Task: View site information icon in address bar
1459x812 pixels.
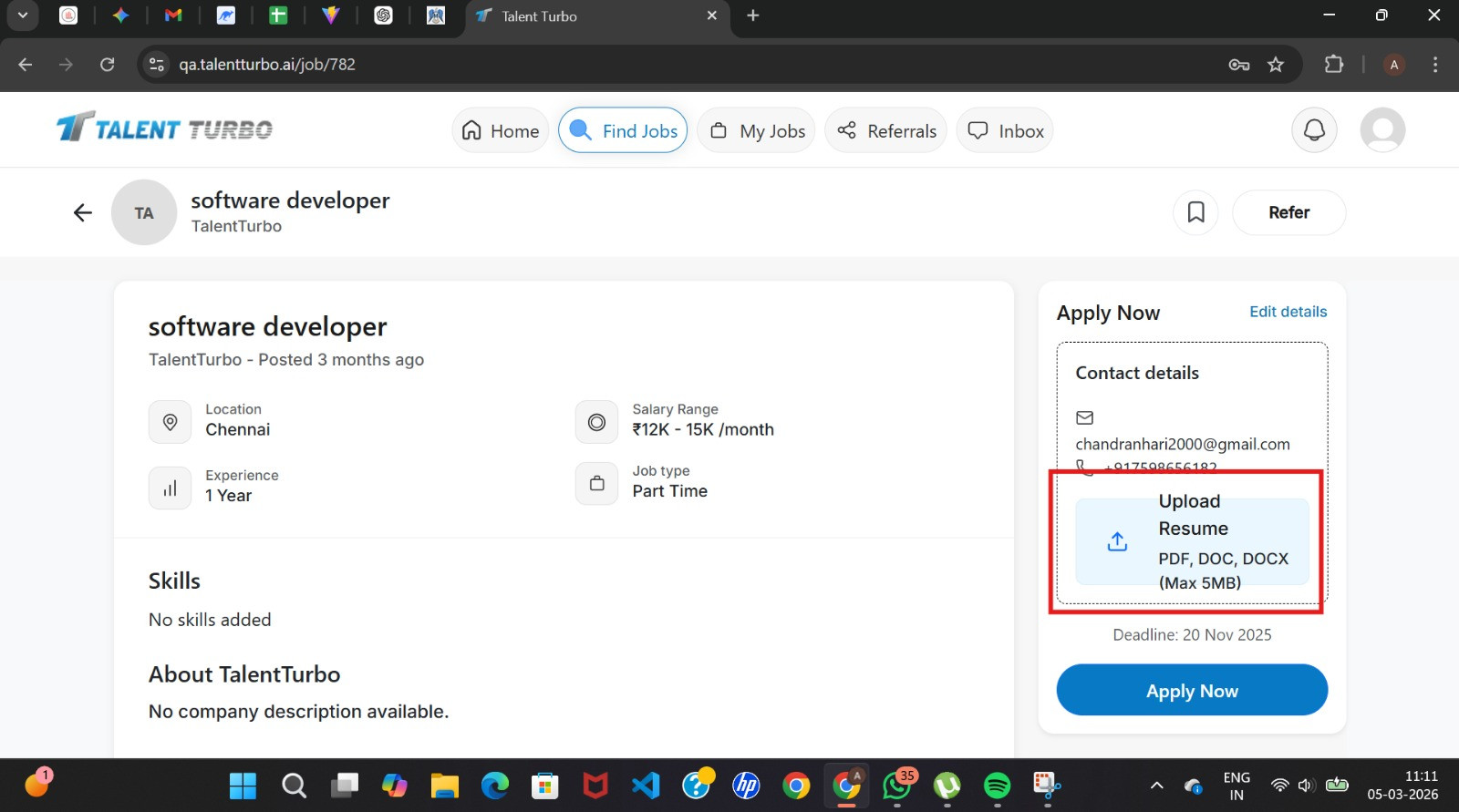Action: pyautogui.click(x=157, y=64)
